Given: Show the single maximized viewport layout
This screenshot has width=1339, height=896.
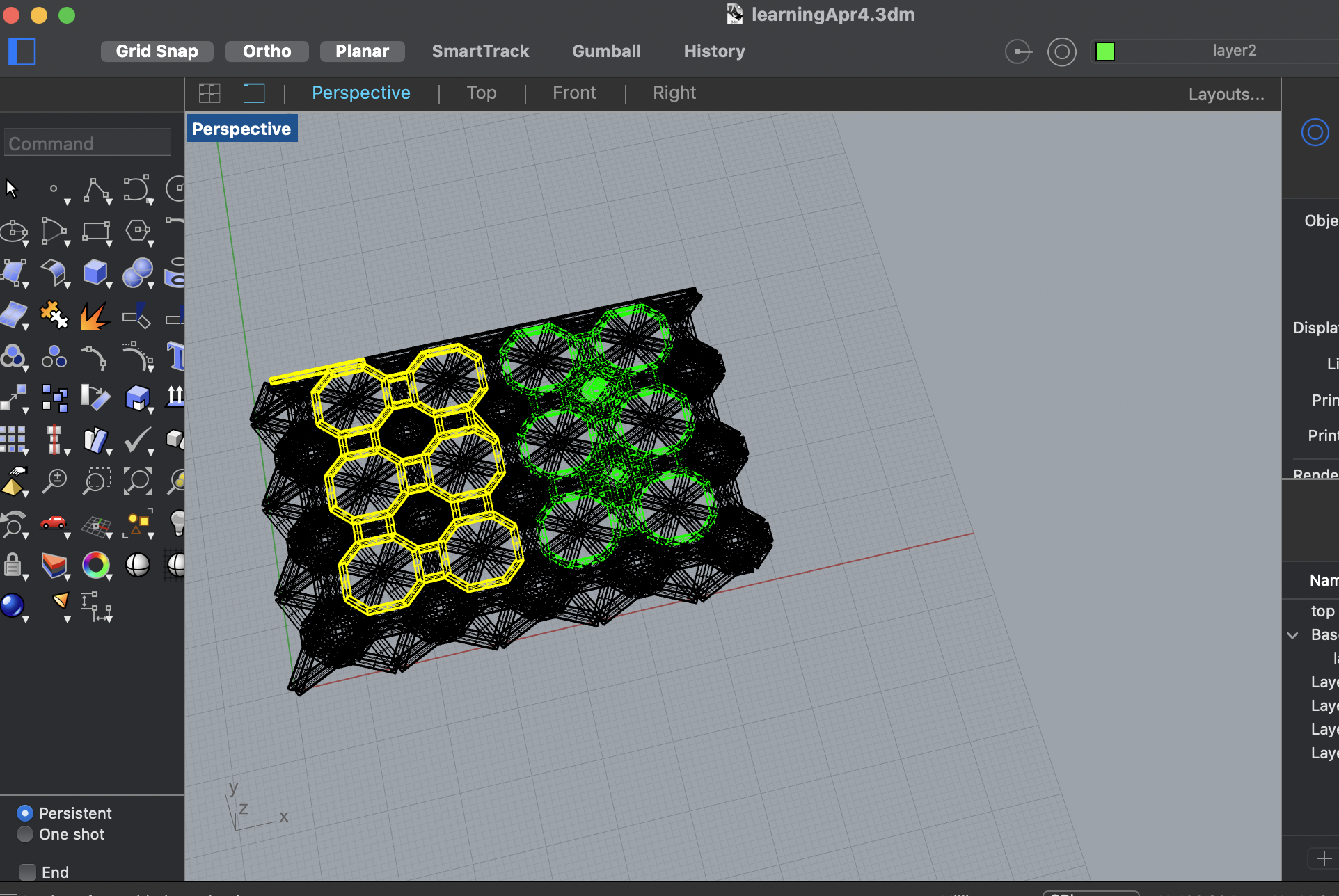Looking at the screenshot, I should [x=254, y=93].
